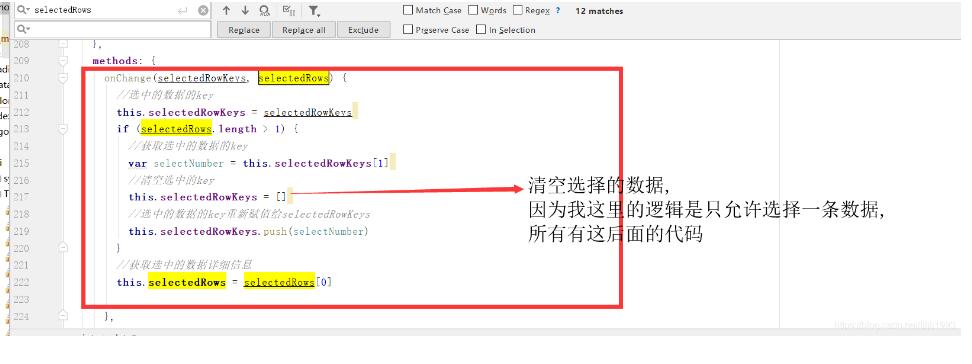Enable the Match Case checkbox

[x=408, y=11]
